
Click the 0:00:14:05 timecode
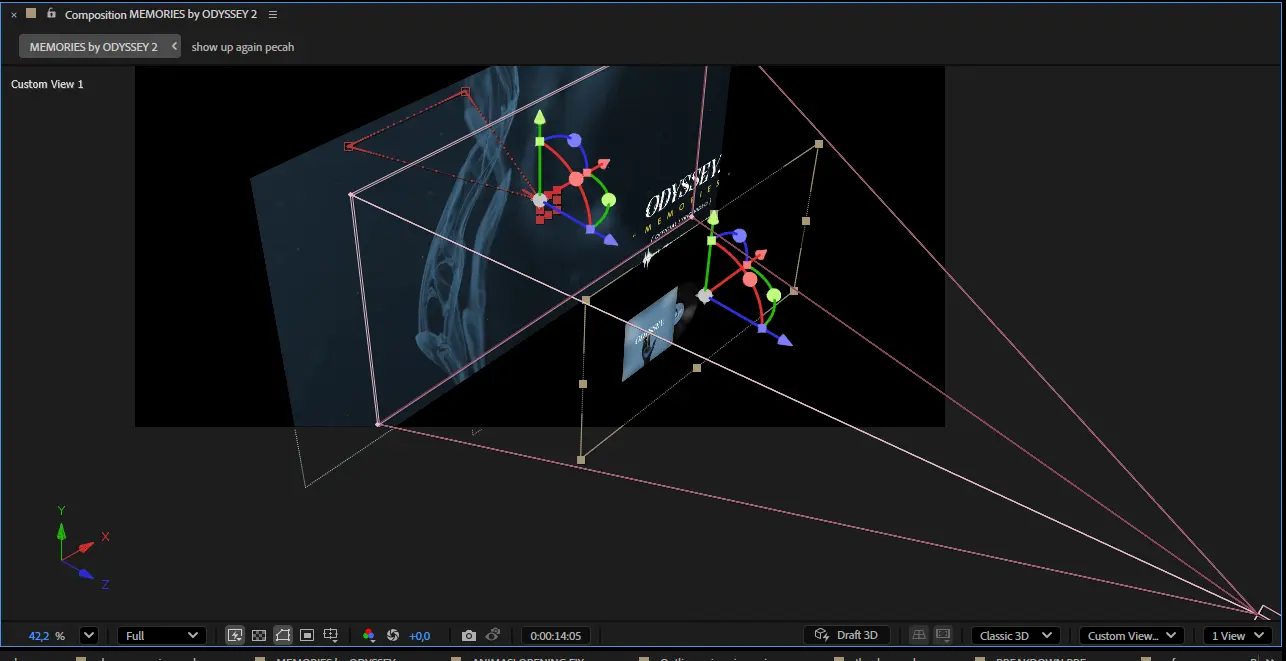[x=556, y=636]
